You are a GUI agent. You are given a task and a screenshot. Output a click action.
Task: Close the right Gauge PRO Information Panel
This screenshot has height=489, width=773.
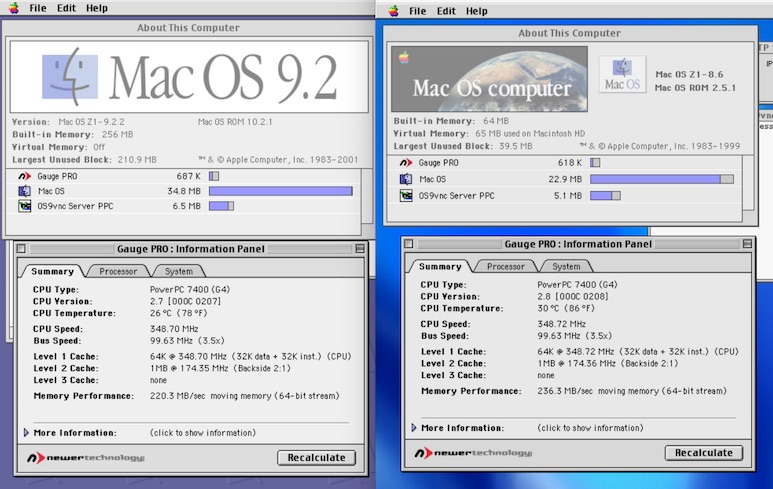click(408, 244)
